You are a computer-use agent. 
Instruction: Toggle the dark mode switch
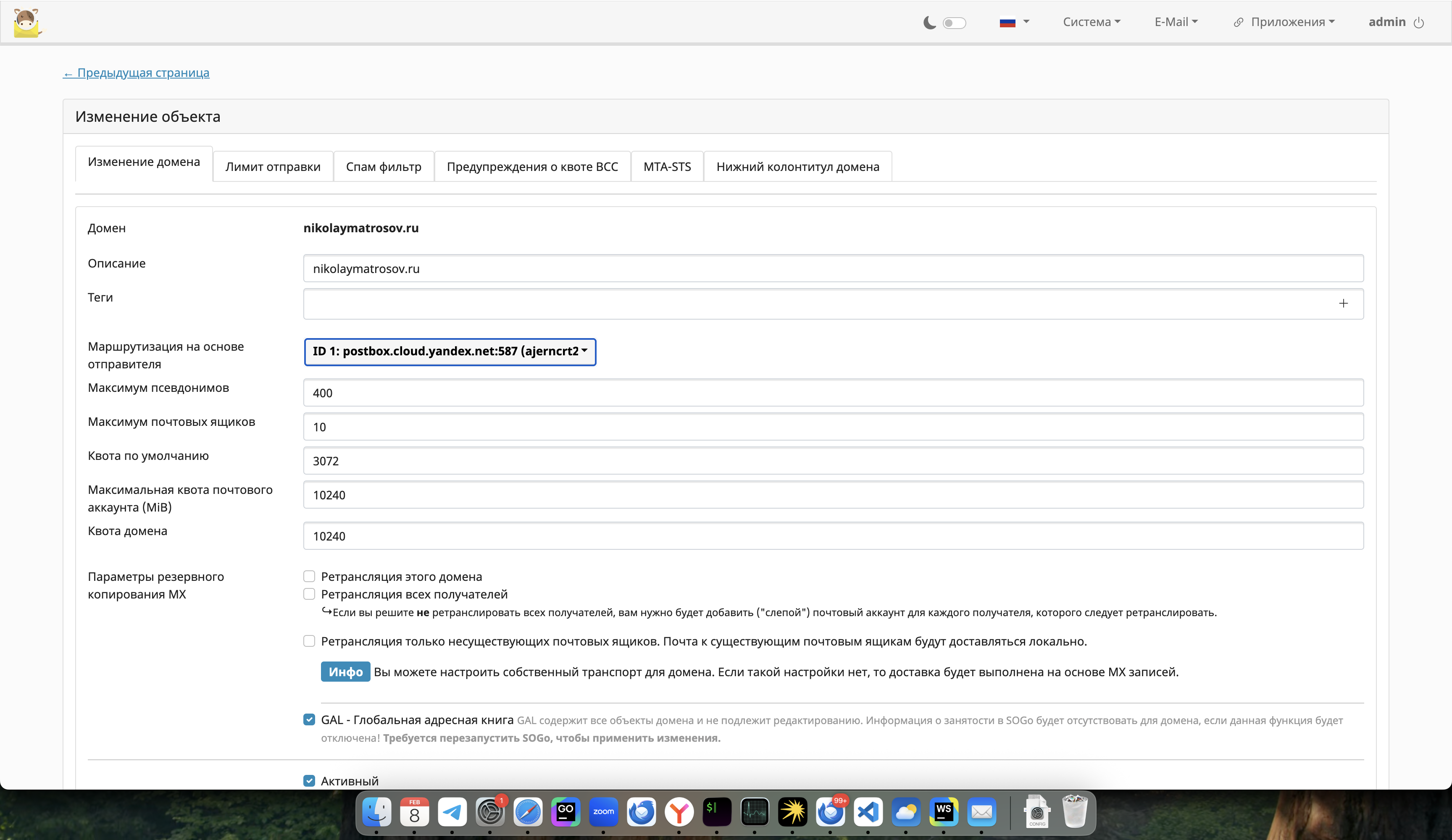pos(954,23)
